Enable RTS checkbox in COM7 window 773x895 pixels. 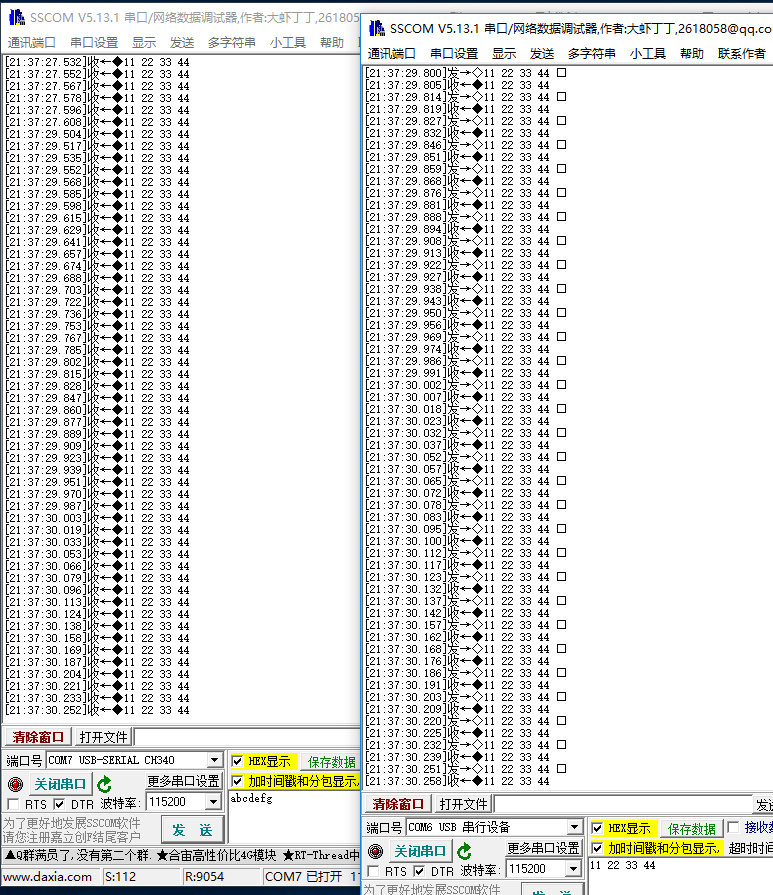tap(13, 804)
